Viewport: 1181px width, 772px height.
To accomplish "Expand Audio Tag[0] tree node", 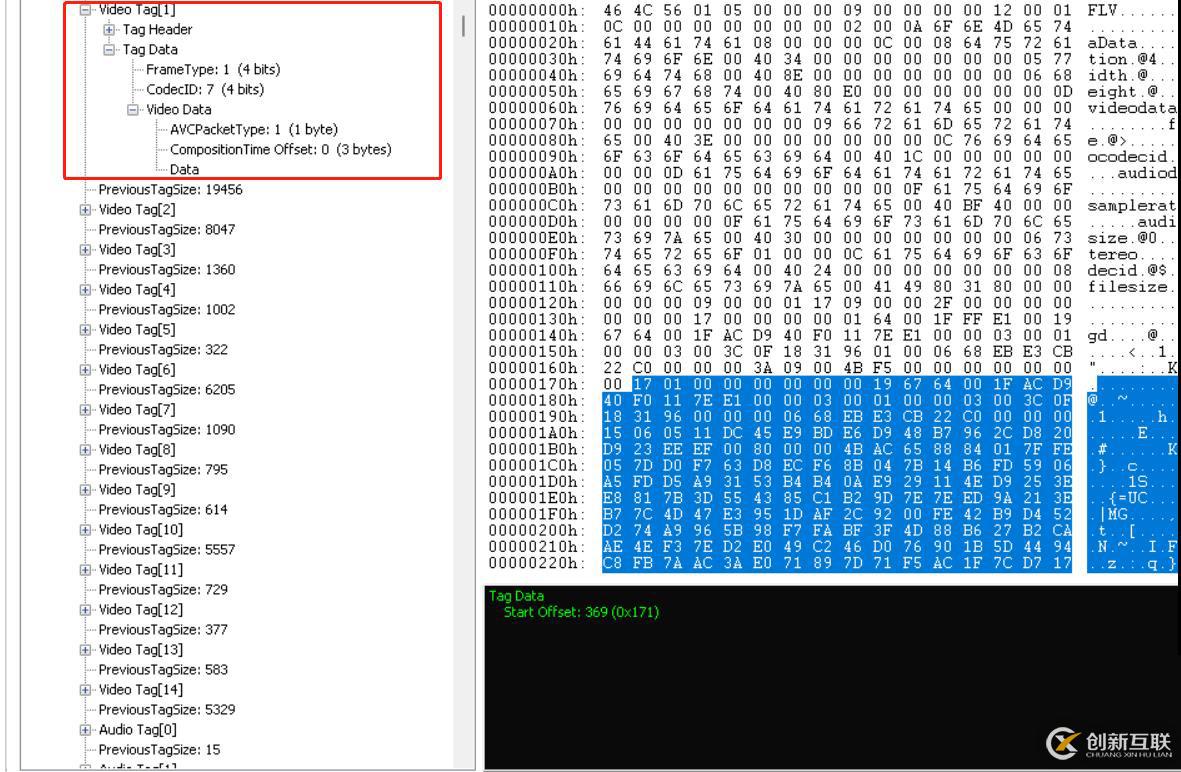I will [x=86, y=729].
